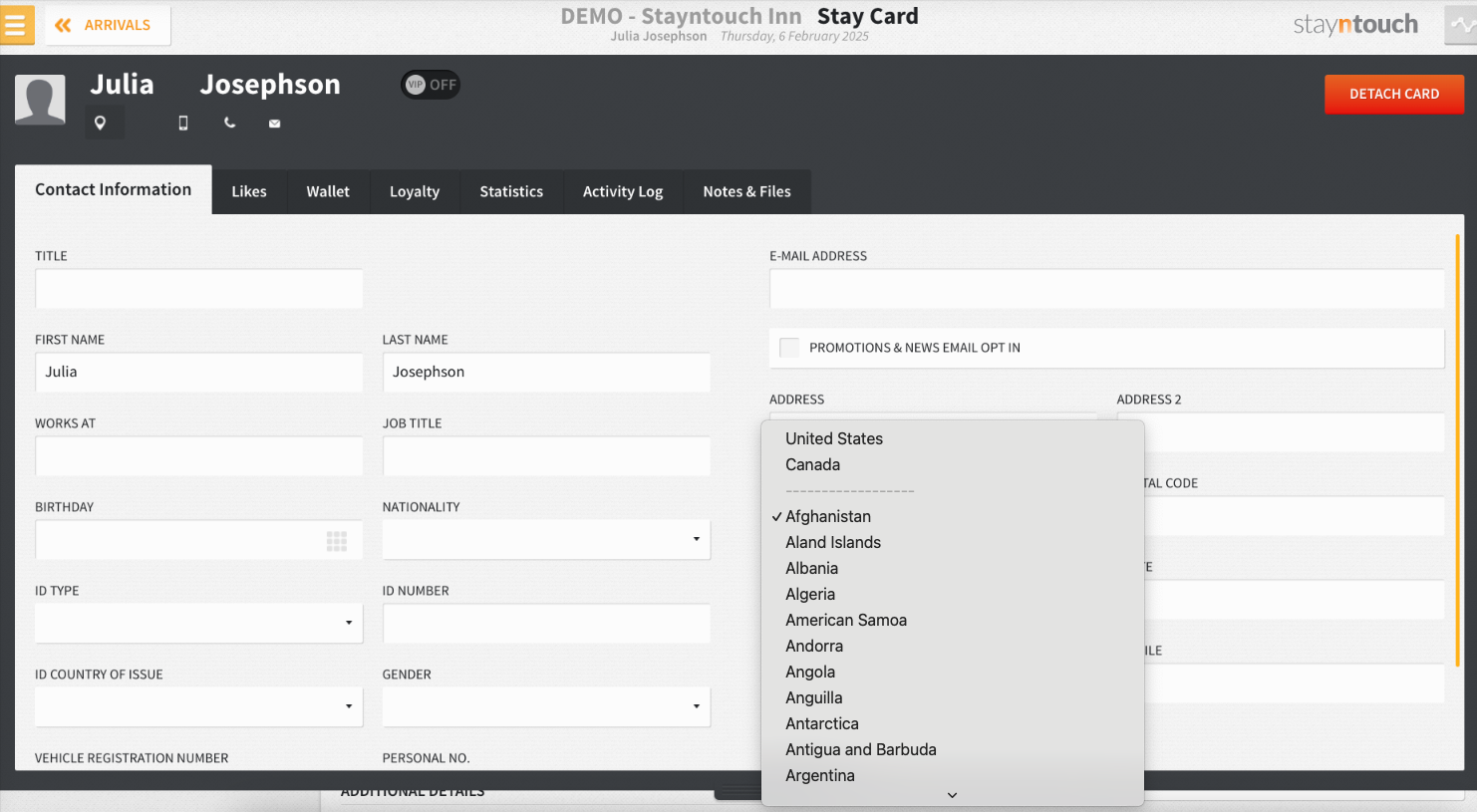Click the guest avatar placeholder image
The width and height of the screenshot is (1477, 812).
[x=40, y=100]
